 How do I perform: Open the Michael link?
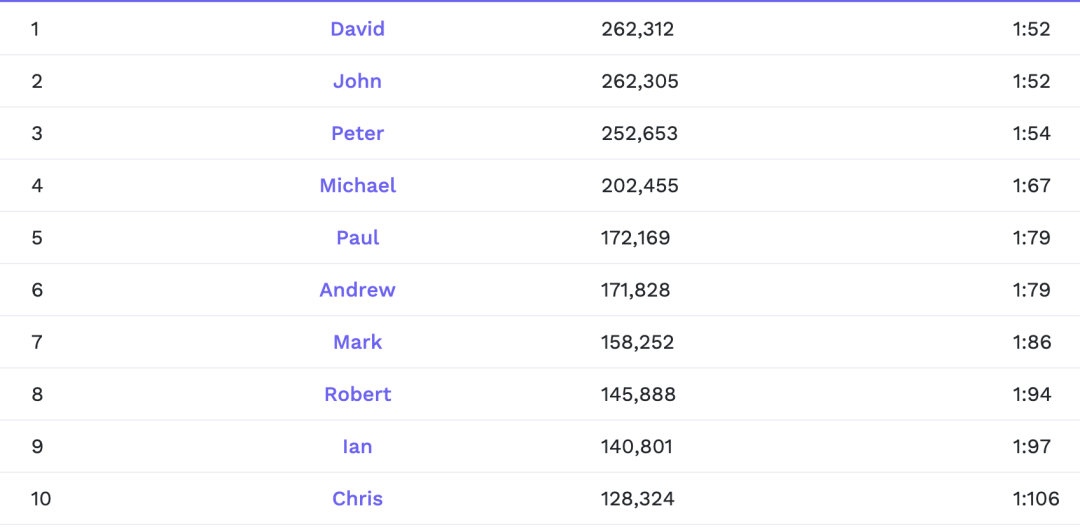point(357,185)
